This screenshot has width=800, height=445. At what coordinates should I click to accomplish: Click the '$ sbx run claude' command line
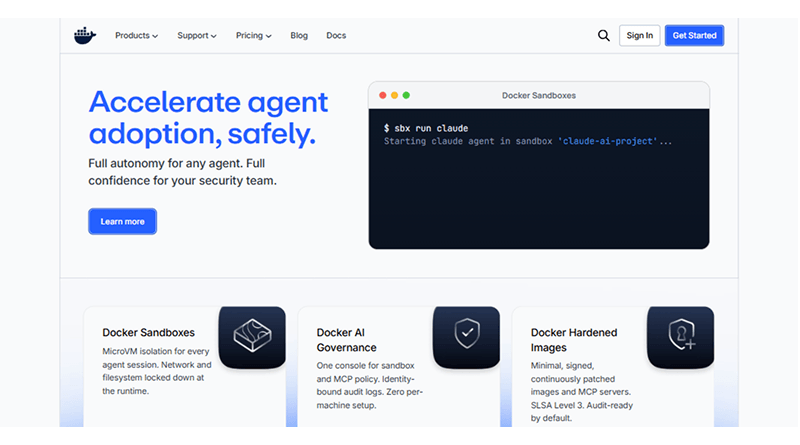click(426, 128)
